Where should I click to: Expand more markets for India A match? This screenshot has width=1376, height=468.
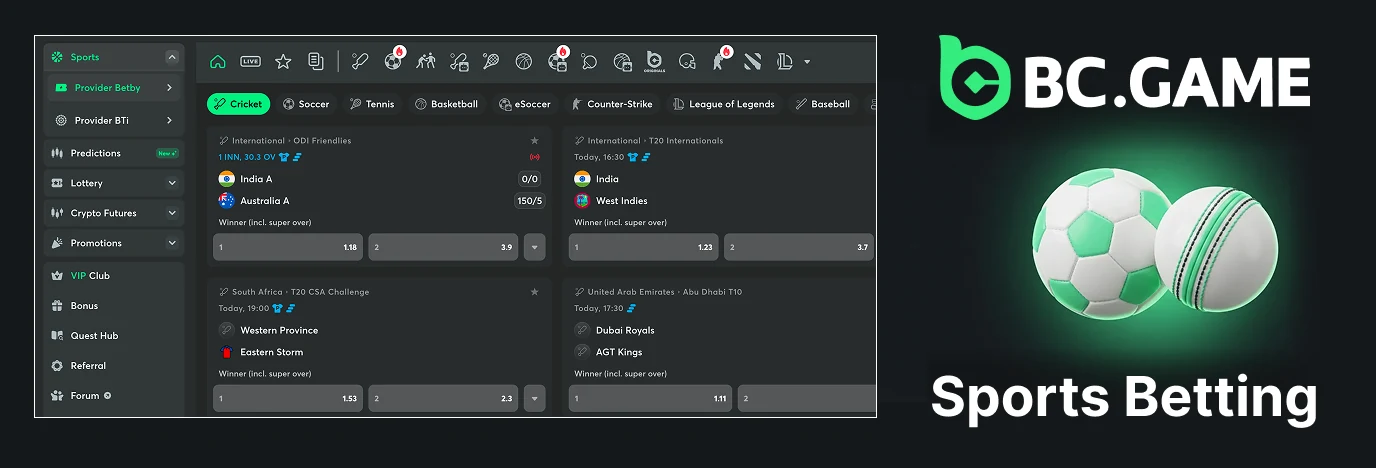pos(534,247)
